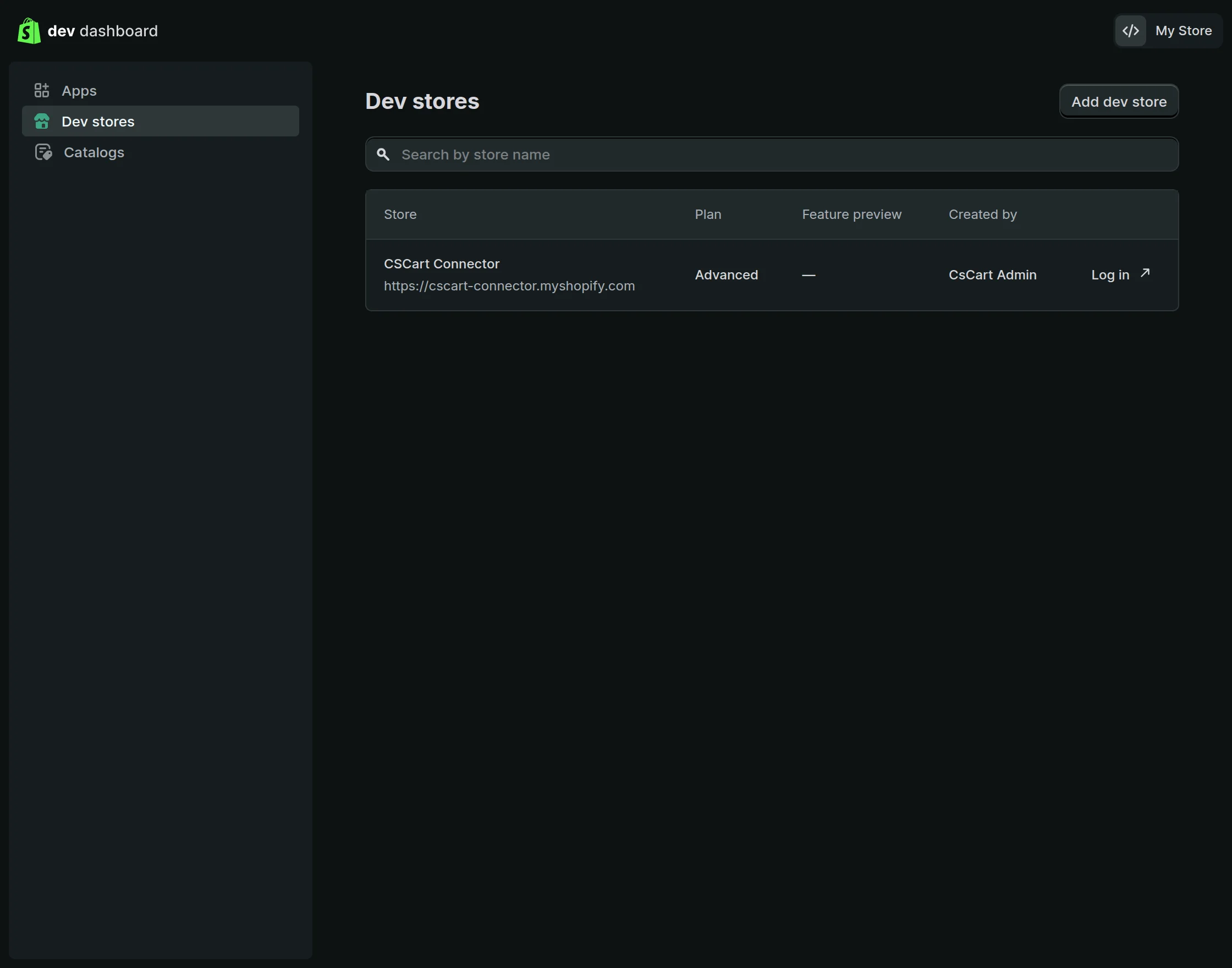The image size is (1232, 968).
Task: Click Log in for CSCart Connector
Action: tap(1109, 275)
